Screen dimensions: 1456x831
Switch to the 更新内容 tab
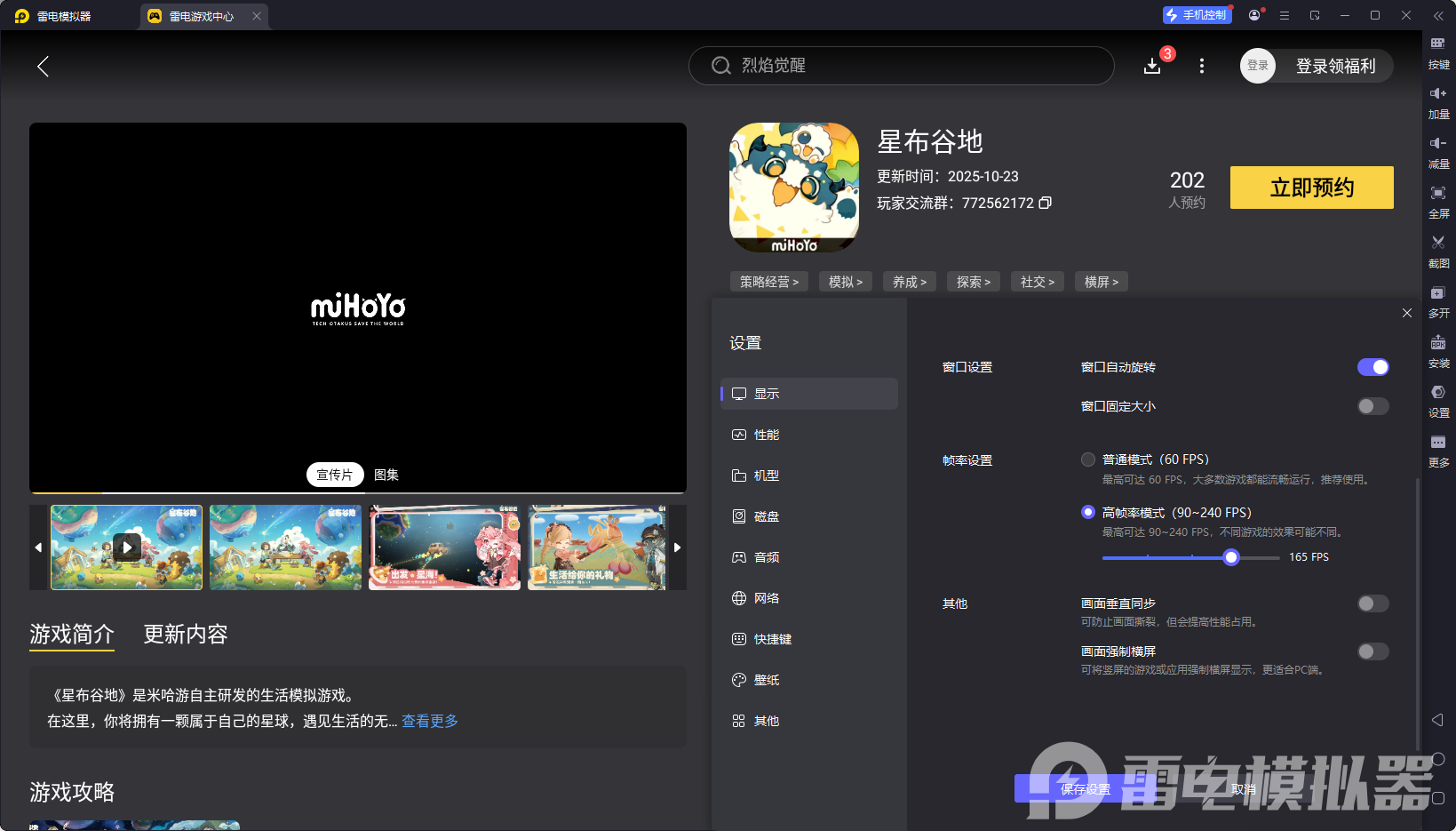point(185,634)
